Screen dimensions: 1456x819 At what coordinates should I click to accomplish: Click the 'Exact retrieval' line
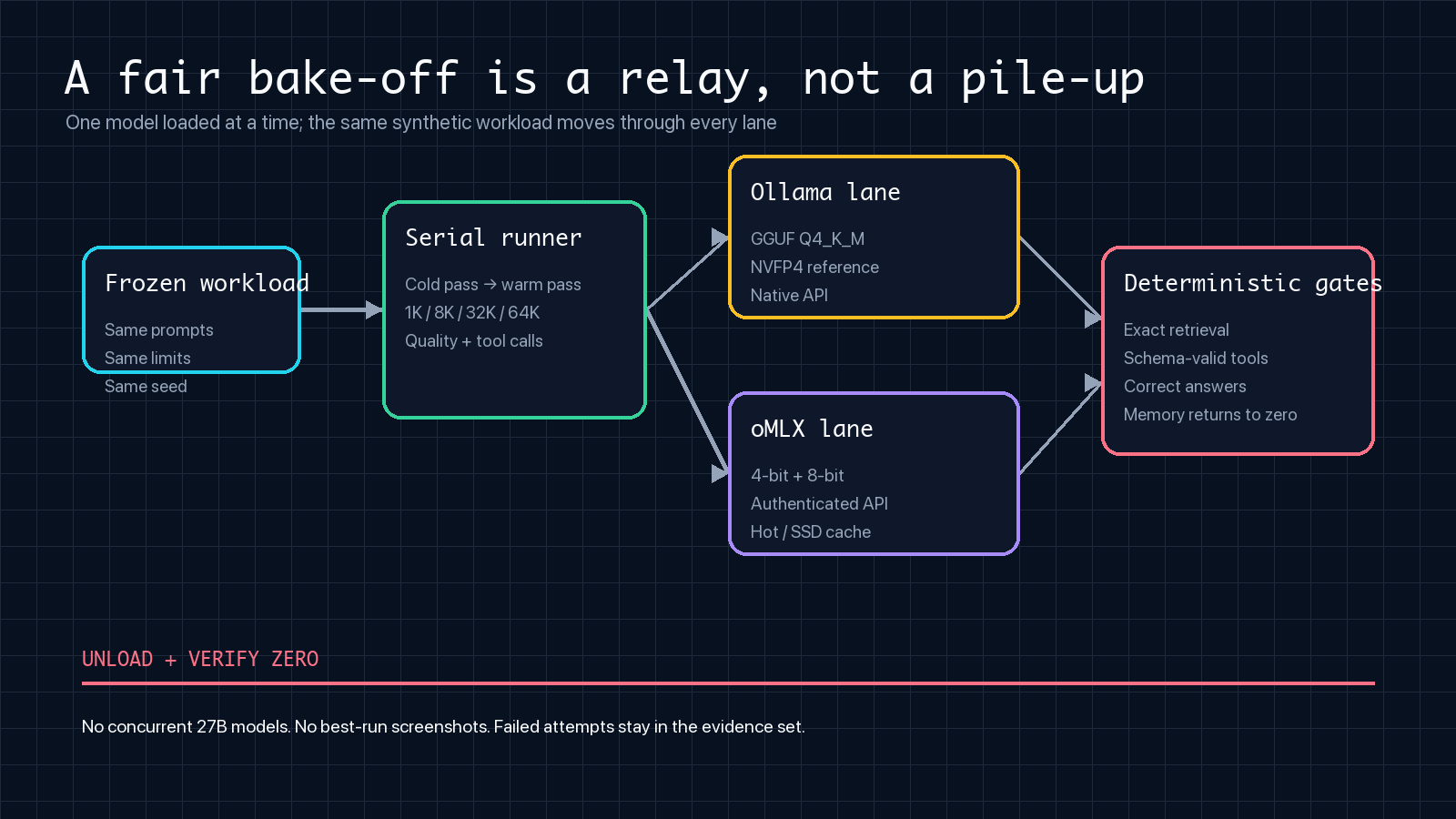[1177, 330]
